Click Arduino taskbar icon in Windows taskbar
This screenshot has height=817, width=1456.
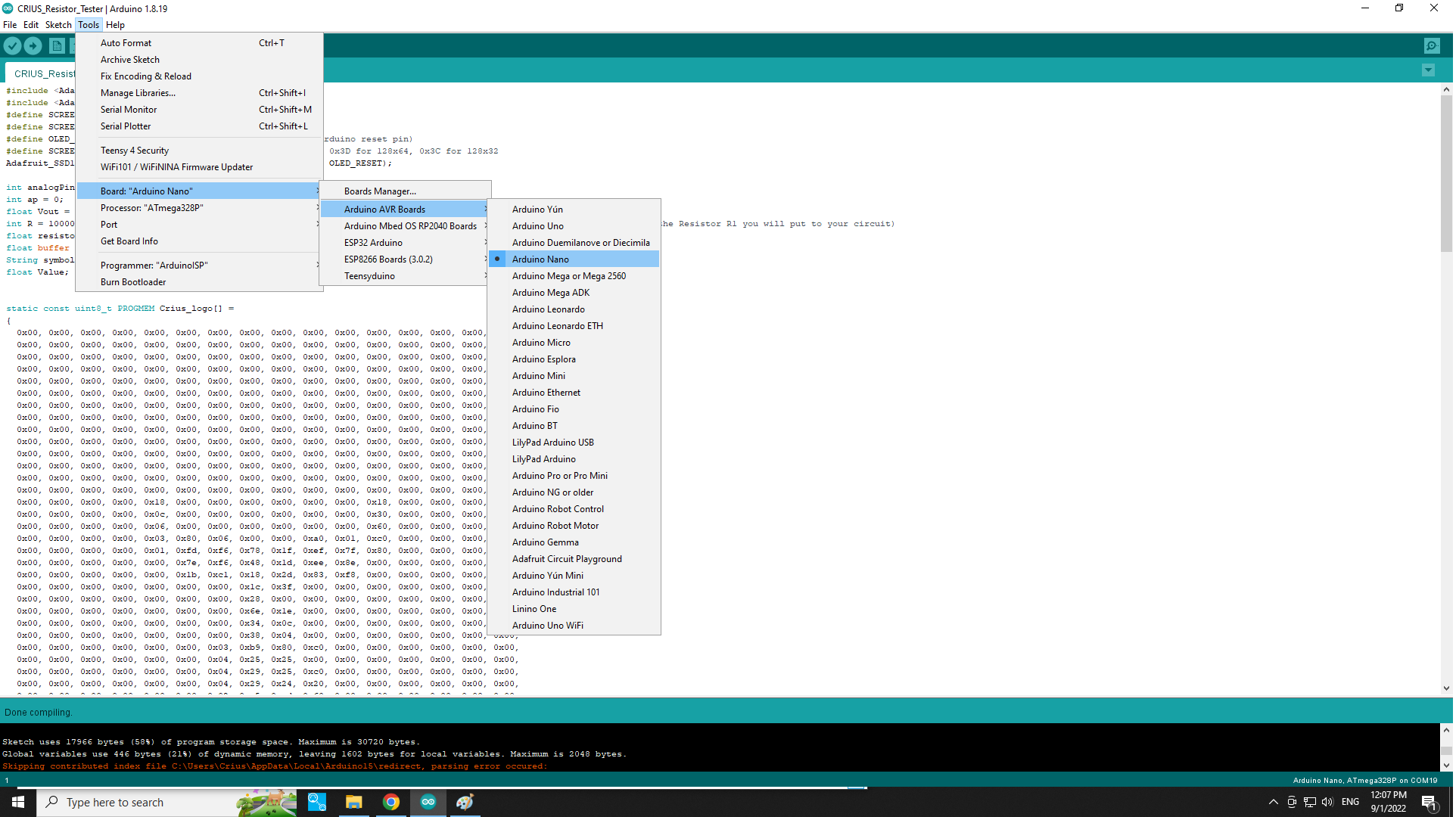click(428, 802)
